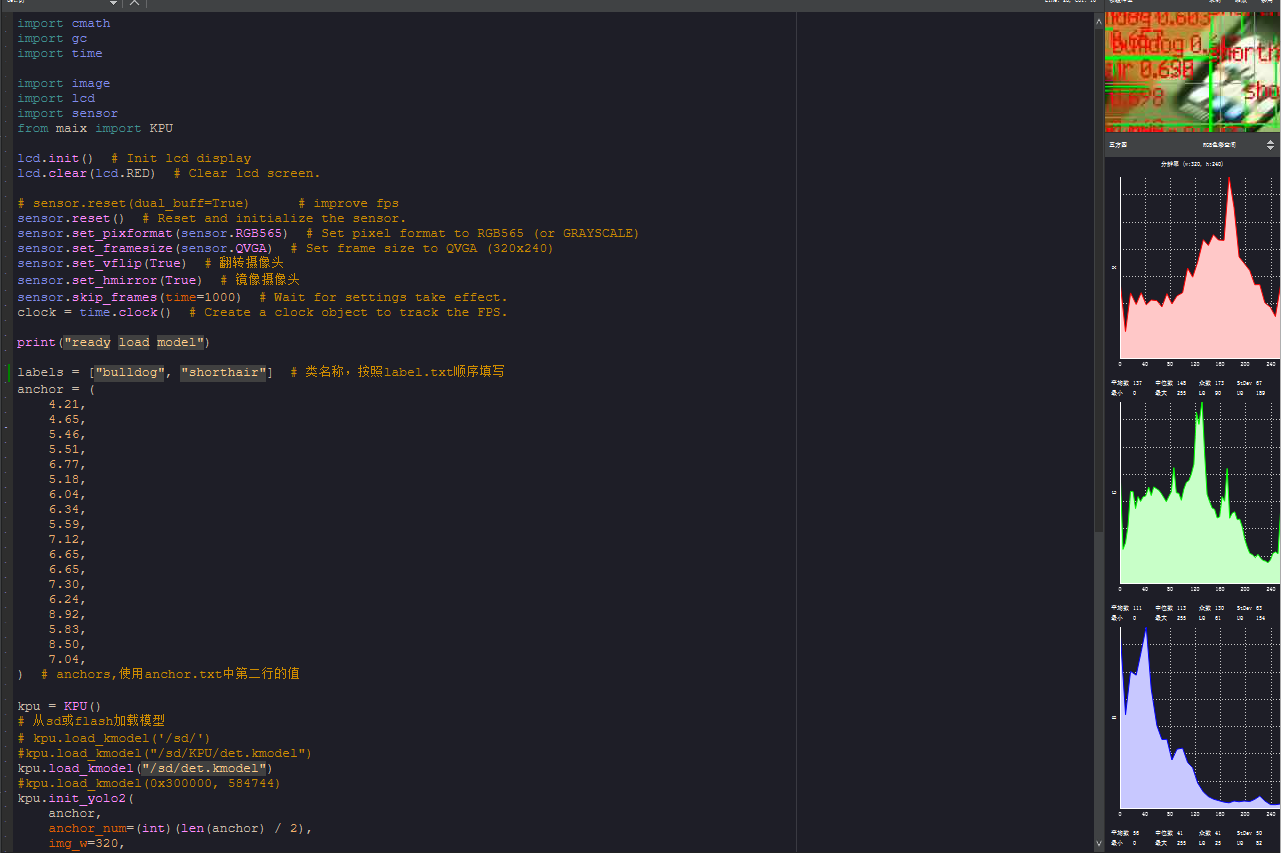Click the anchor value 8.92 in the tuple
Viewport: 1281px width, 853px height.
(x=67, y=614)
